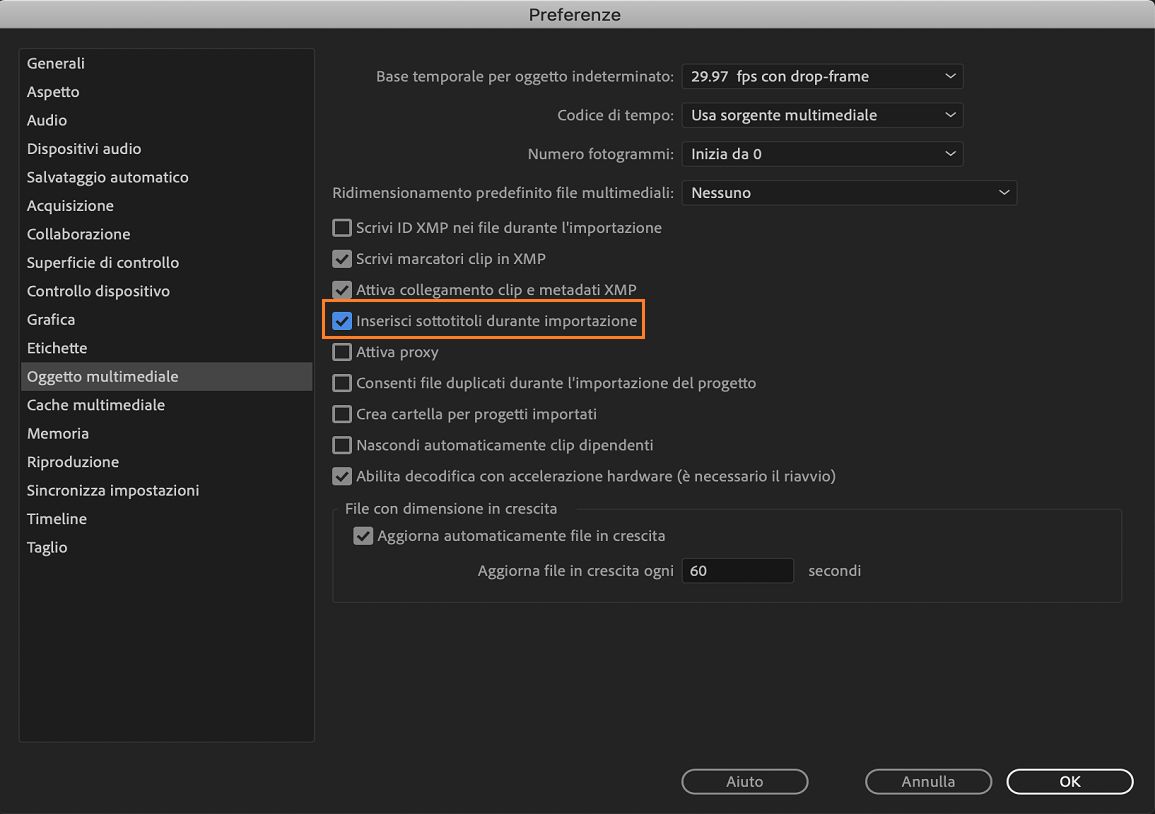The height and width of the screenshot is (814, 1155).
Task: Open Numero fotogrammi dropdown
Action: pyautogui.click(x=822, y=154)
